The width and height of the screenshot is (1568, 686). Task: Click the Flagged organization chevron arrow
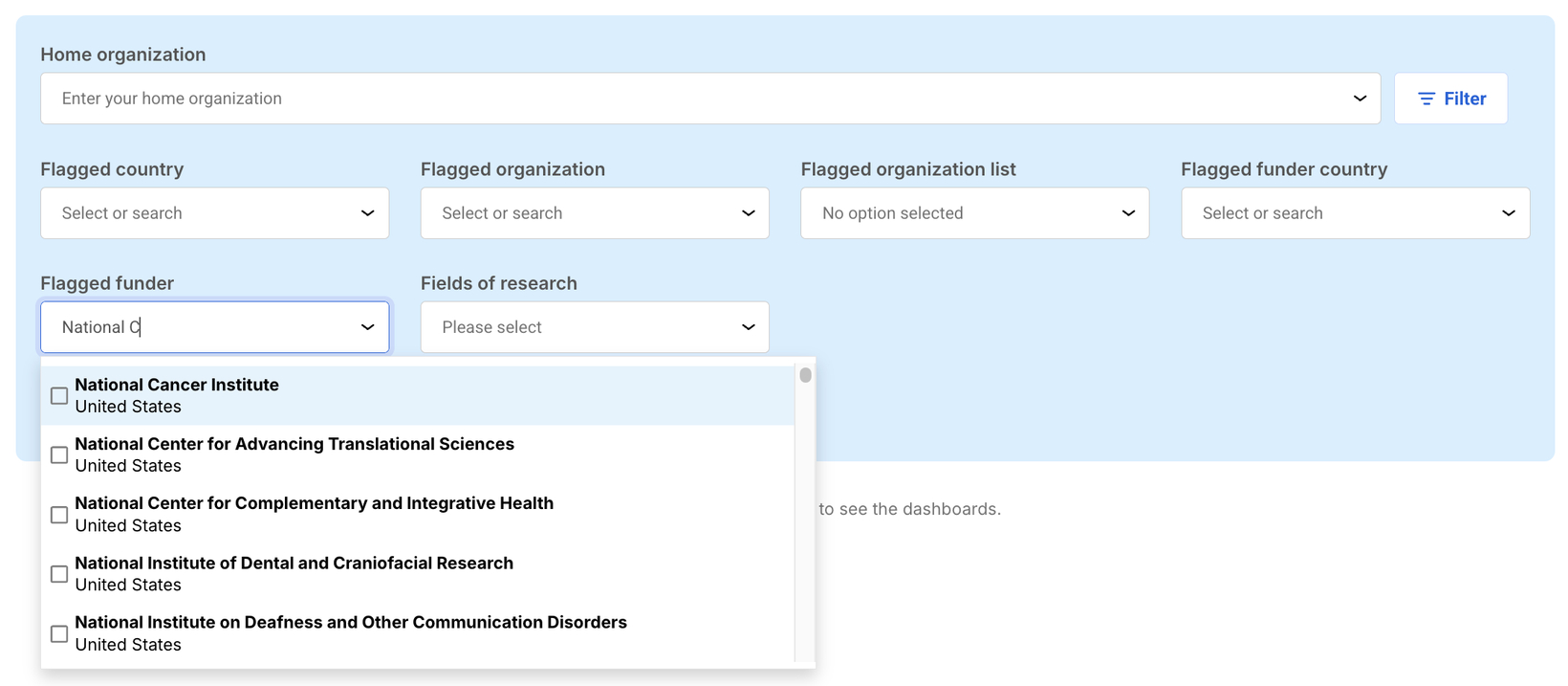[748, 213]
